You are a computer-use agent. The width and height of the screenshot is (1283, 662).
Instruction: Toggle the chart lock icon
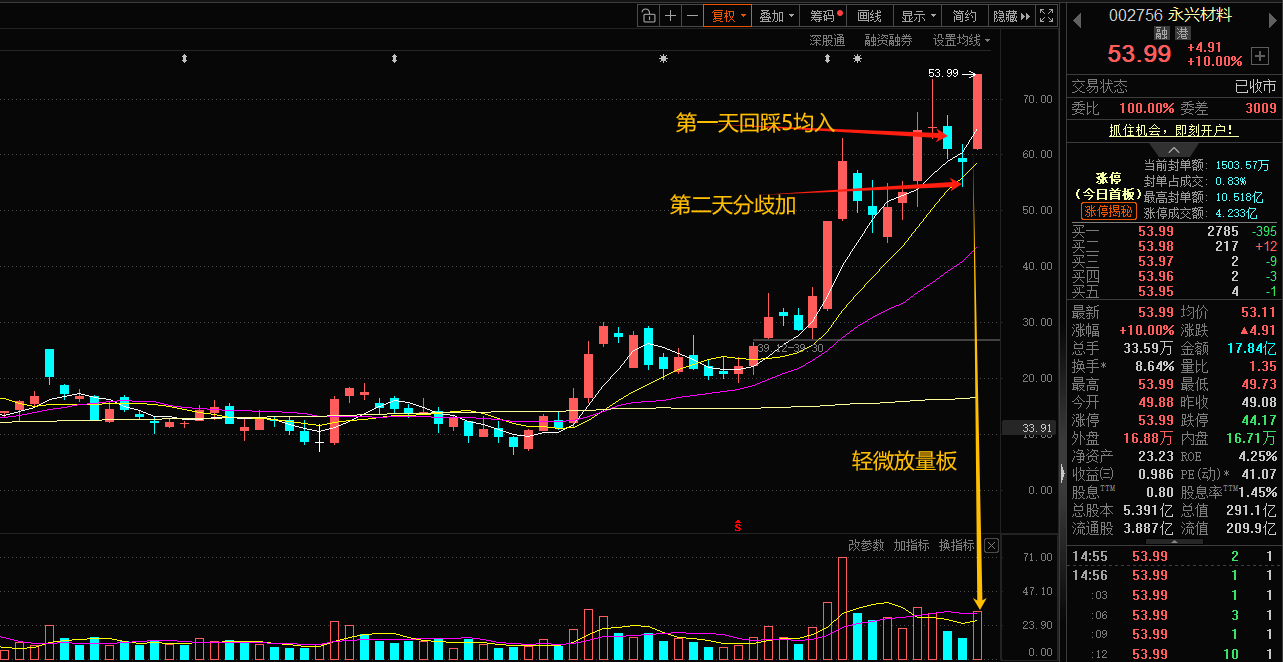[648, 15]
